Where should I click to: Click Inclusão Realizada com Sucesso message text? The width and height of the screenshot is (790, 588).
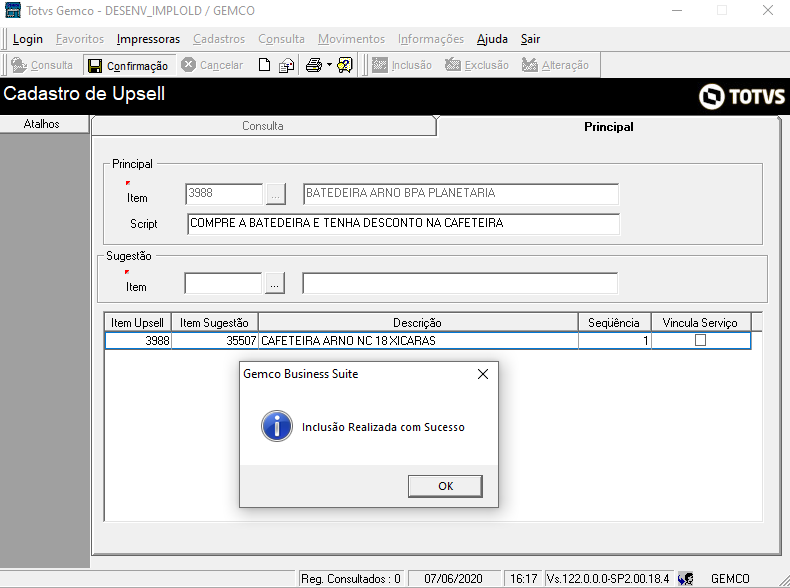[383, 427]
